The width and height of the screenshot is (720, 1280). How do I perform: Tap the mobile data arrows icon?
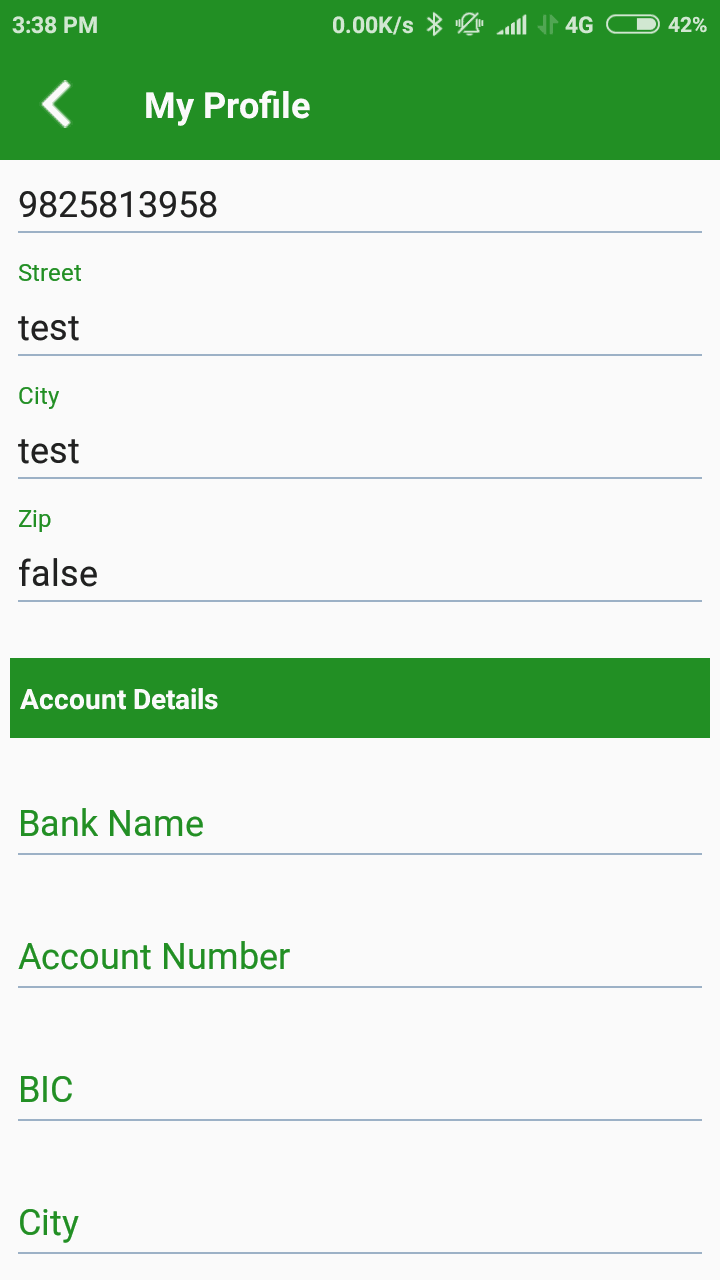pyautogui.click(x=547, y=25)
